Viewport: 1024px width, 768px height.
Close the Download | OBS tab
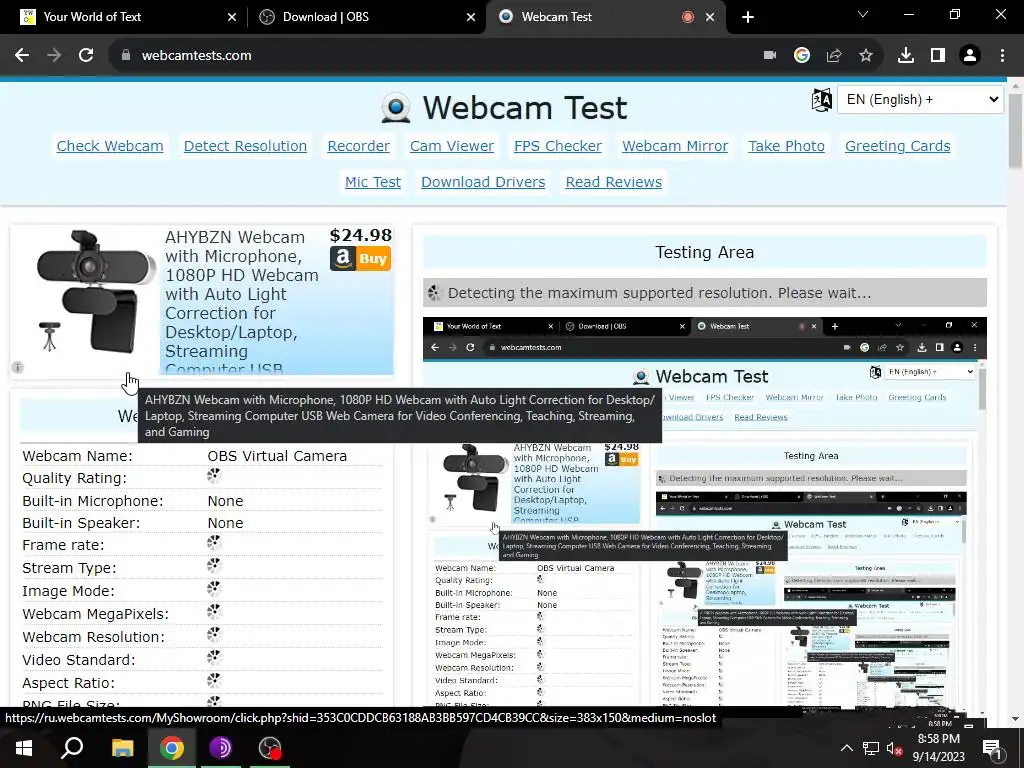tap(471, 17)
